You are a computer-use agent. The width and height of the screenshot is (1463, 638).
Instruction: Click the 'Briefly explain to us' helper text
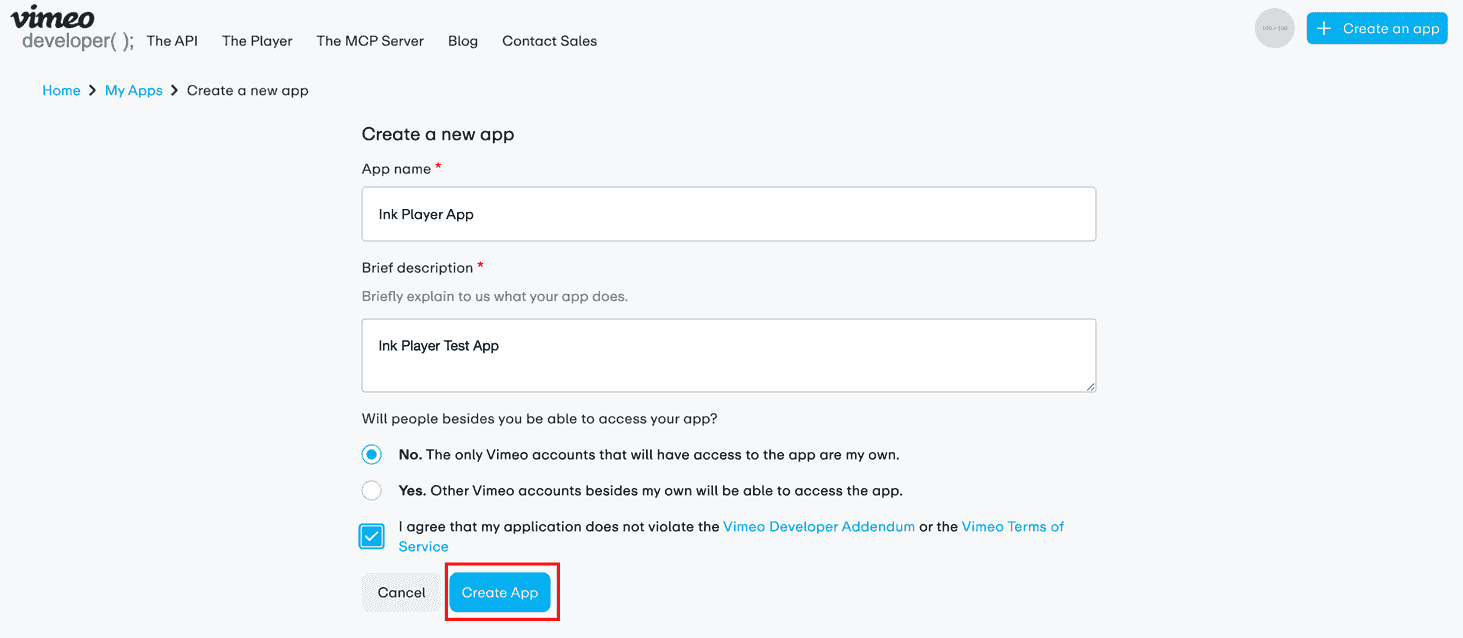[495, 296]
